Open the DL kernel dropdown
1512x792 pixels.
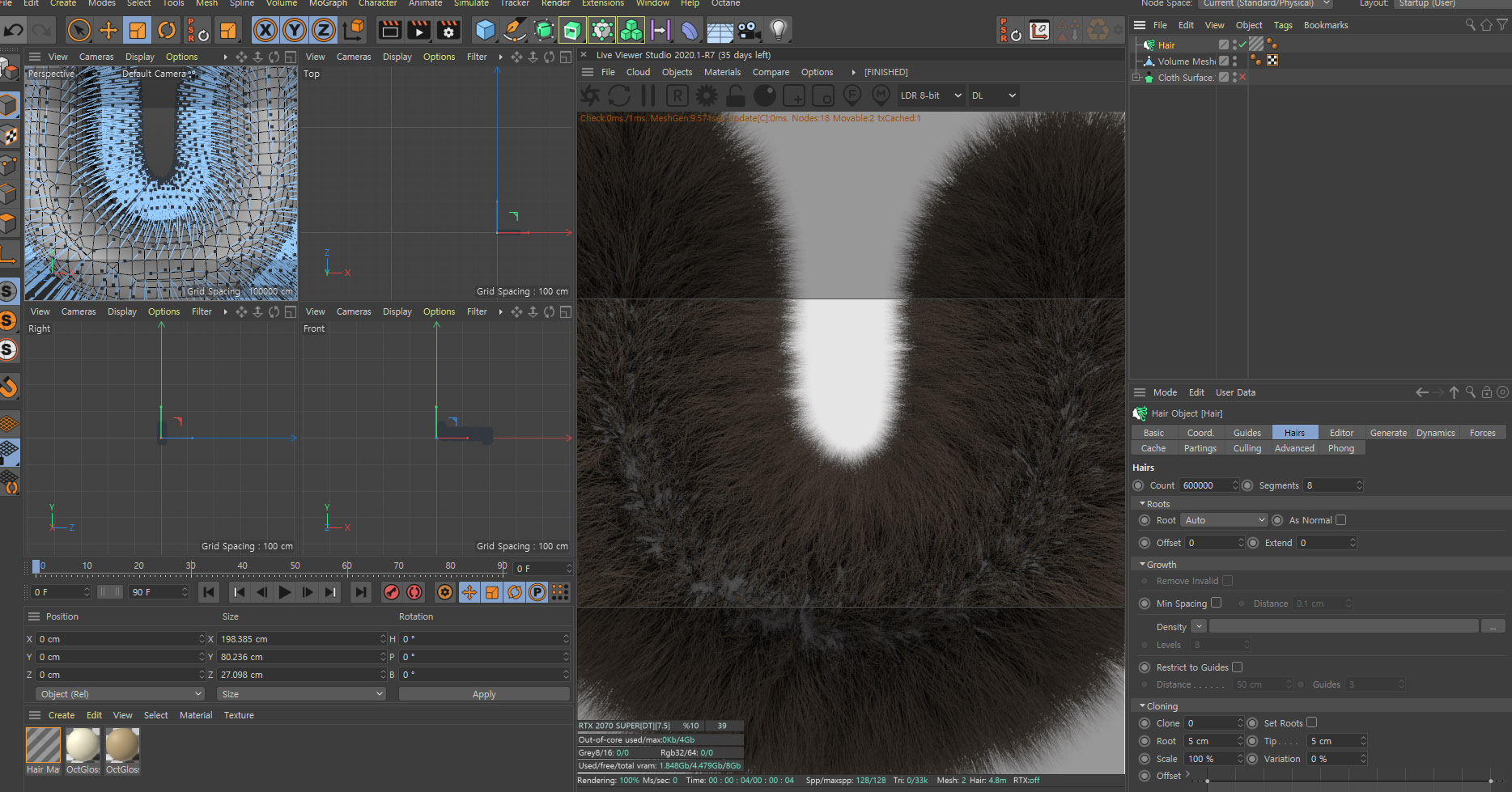point(993,95)
